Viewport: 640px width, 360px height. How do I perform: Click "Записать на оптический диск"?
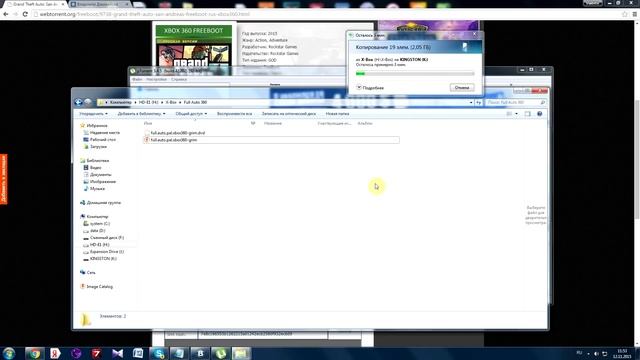289,114
